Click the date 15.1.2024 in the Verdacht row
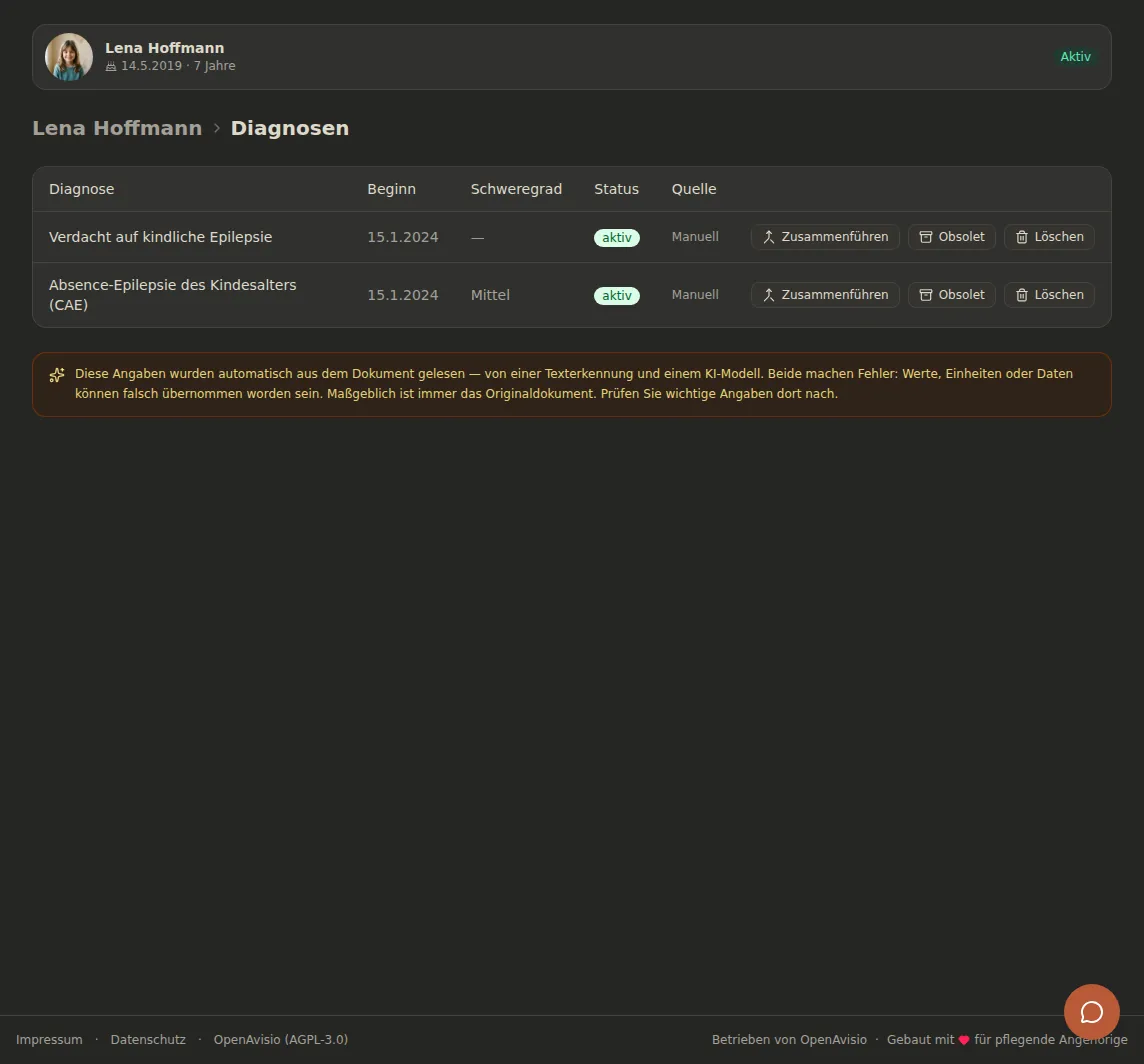1144x1064 pixels. click(403, 237)
